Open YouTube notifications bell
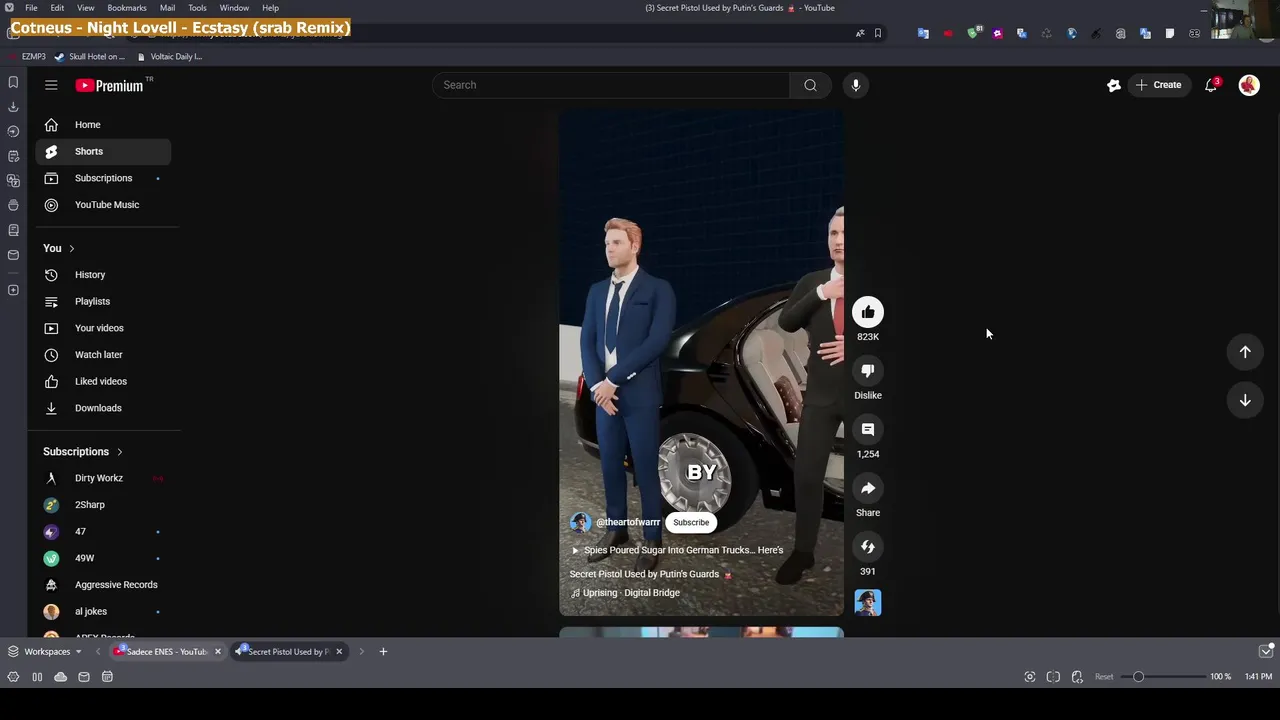 pyautogui.click(x=1211, y=85)
